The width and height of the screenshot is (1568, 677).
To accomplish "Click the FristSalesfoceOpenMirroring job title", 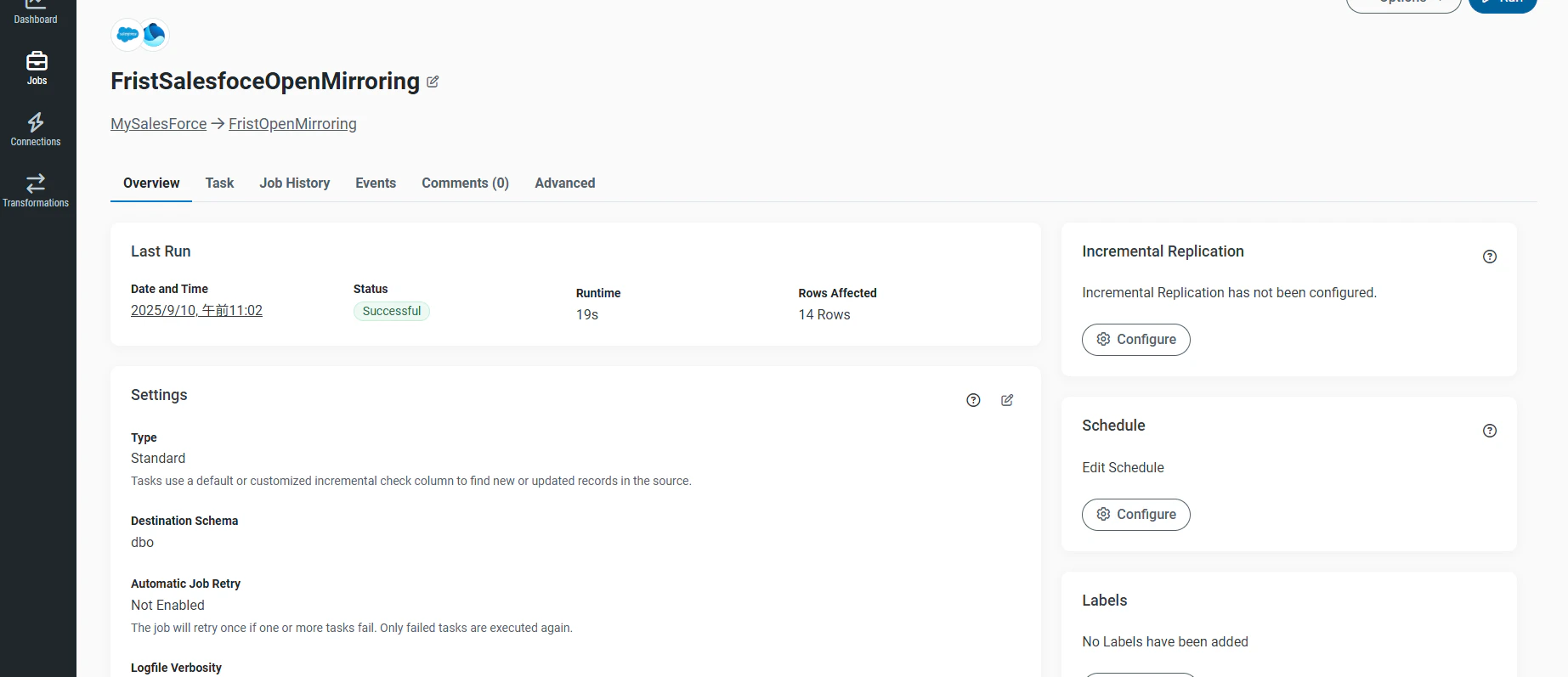I will pyautogui.click(x=265, y=81).
